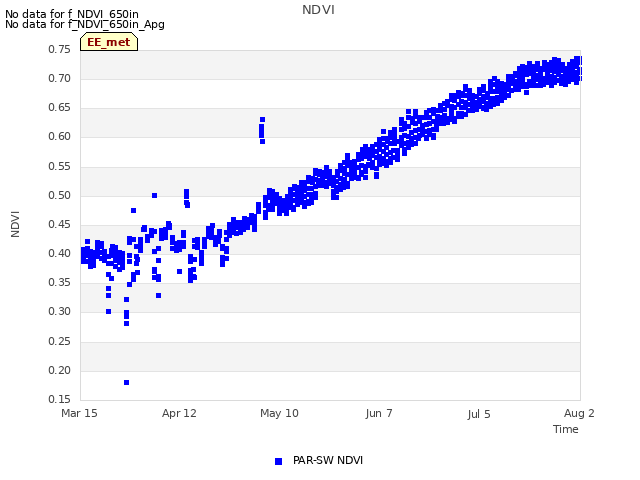Click the 0.75 y-axis tick label
This screenshot has width=640, height=480.
(59, 49)
